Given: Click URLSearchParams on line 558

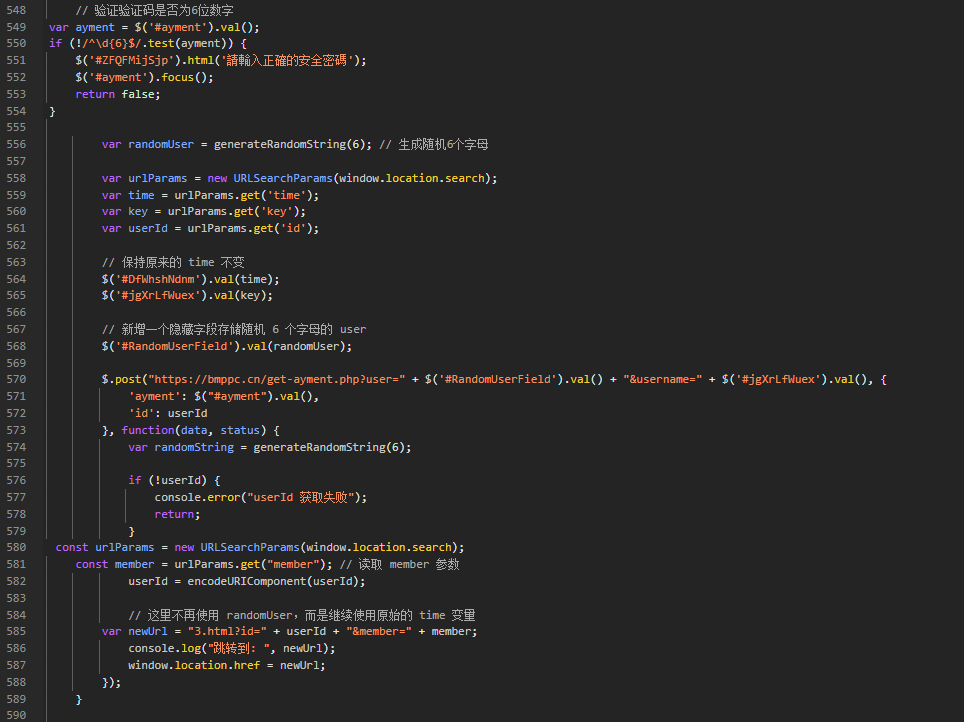Looking at the screenshot, I should pos(283,178).
